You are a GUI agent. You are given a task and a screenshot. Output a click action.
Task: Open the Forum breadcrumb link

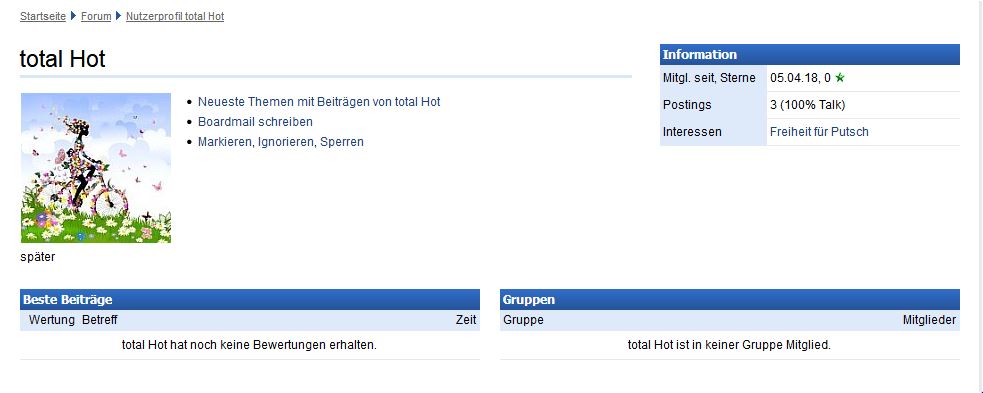[96, 16]
